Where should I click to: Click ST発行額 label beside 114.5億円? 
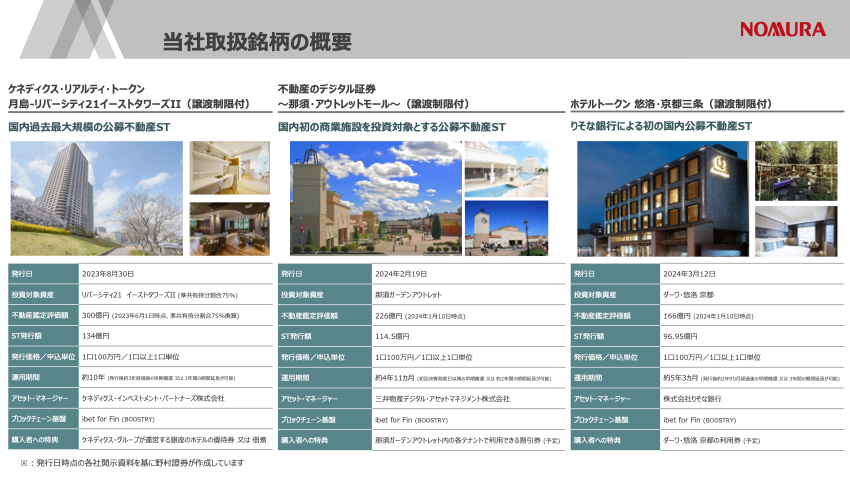tap(325, 337)
